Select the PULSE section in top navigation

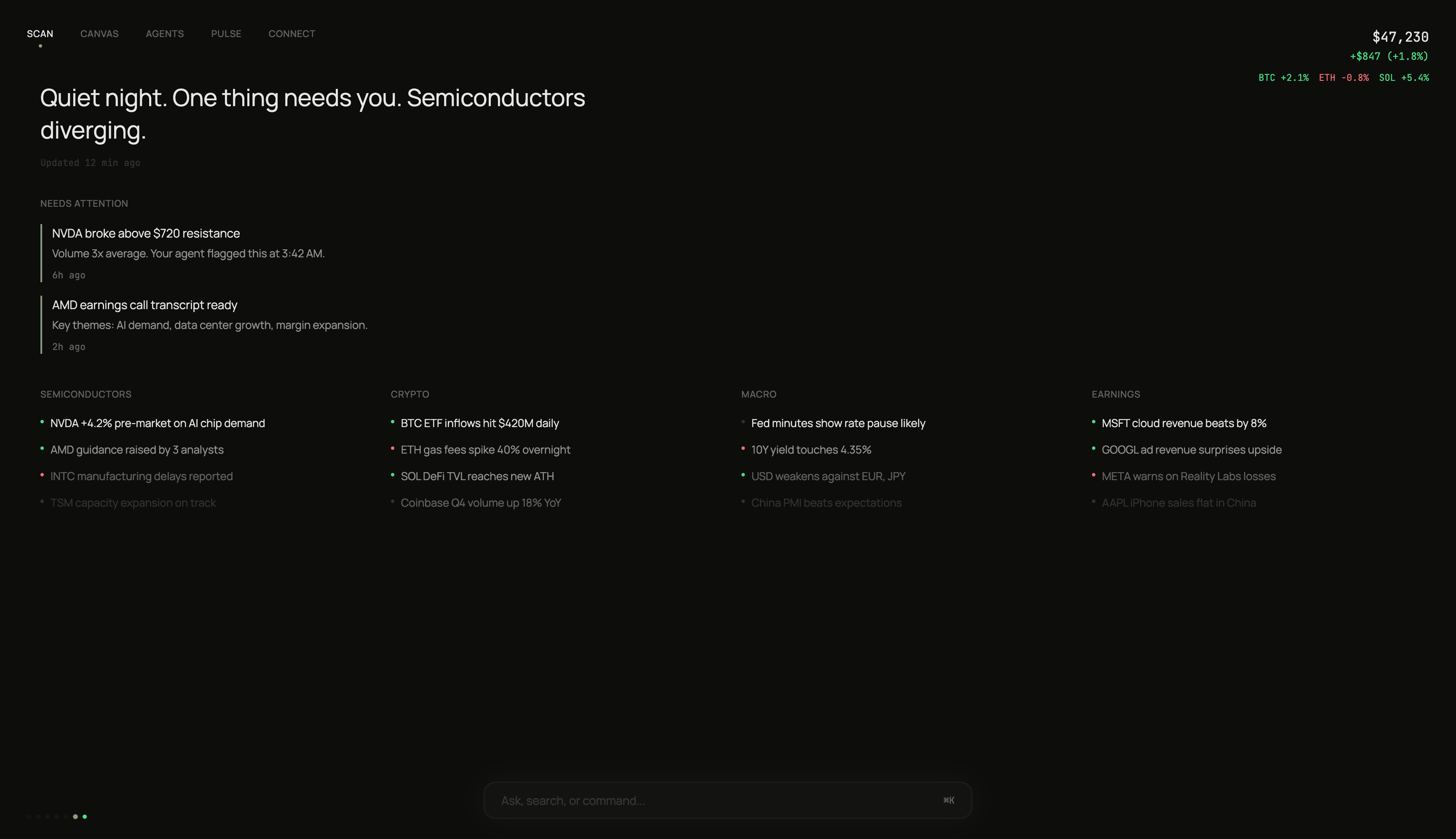pyautogui.click(x=226, y=33)
